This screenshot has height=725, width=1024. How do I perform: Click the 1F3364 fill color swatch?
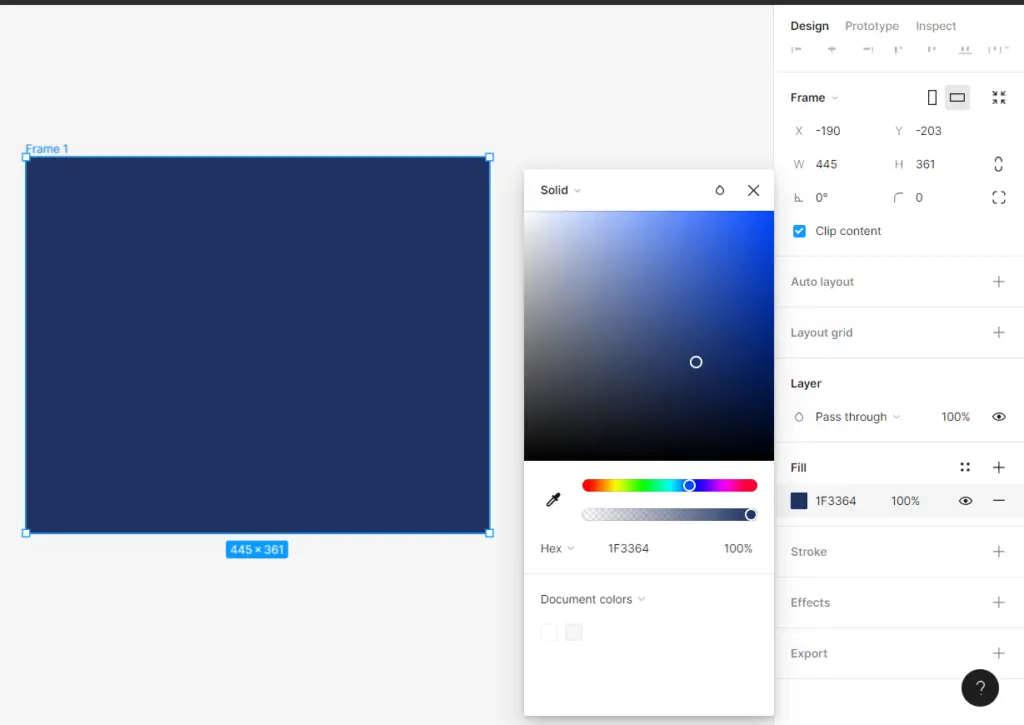[799, 501]
